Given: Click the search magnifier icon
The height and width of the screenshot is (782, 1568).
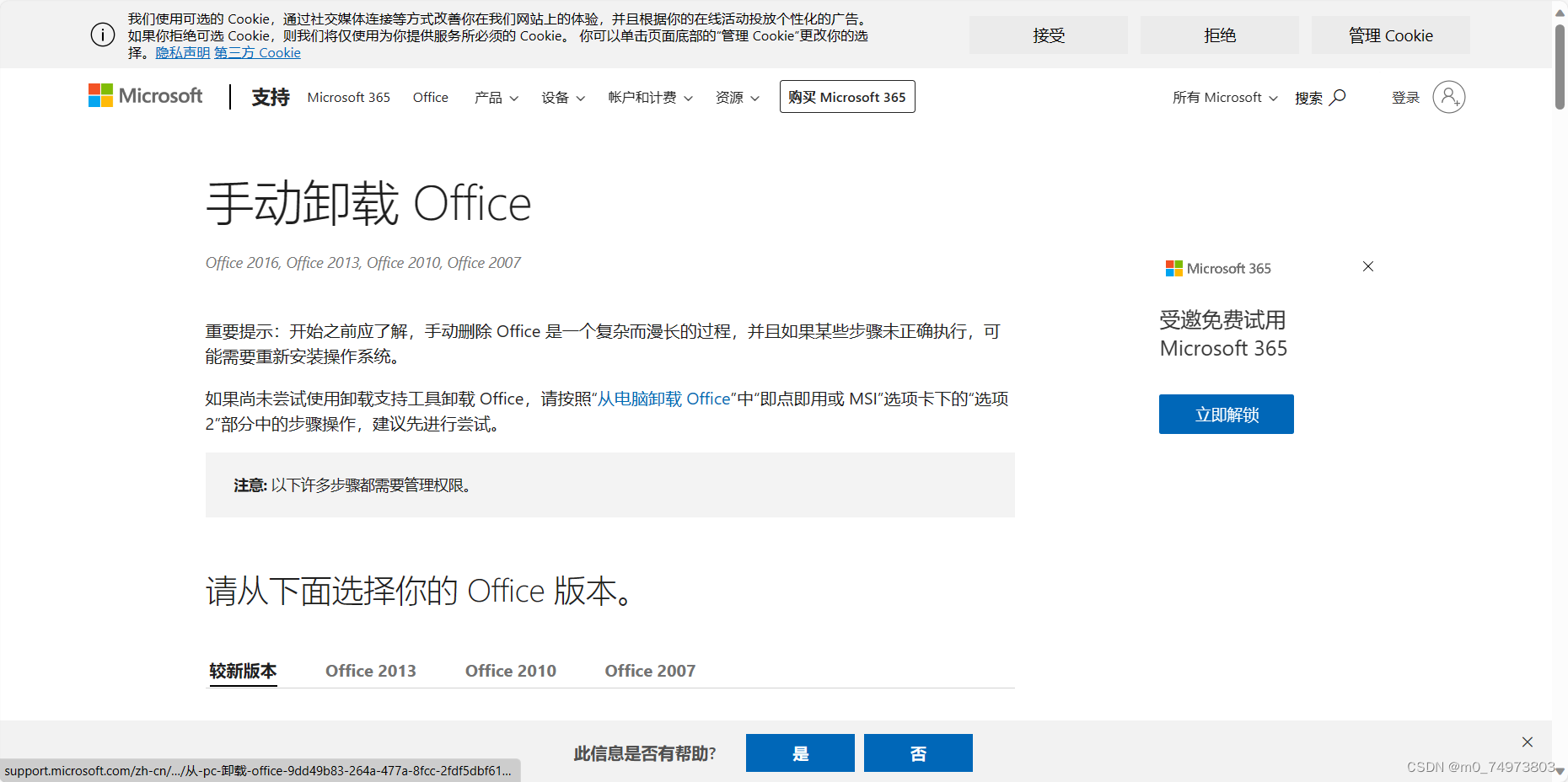Looking at the screenshot, I should 1338,97.
